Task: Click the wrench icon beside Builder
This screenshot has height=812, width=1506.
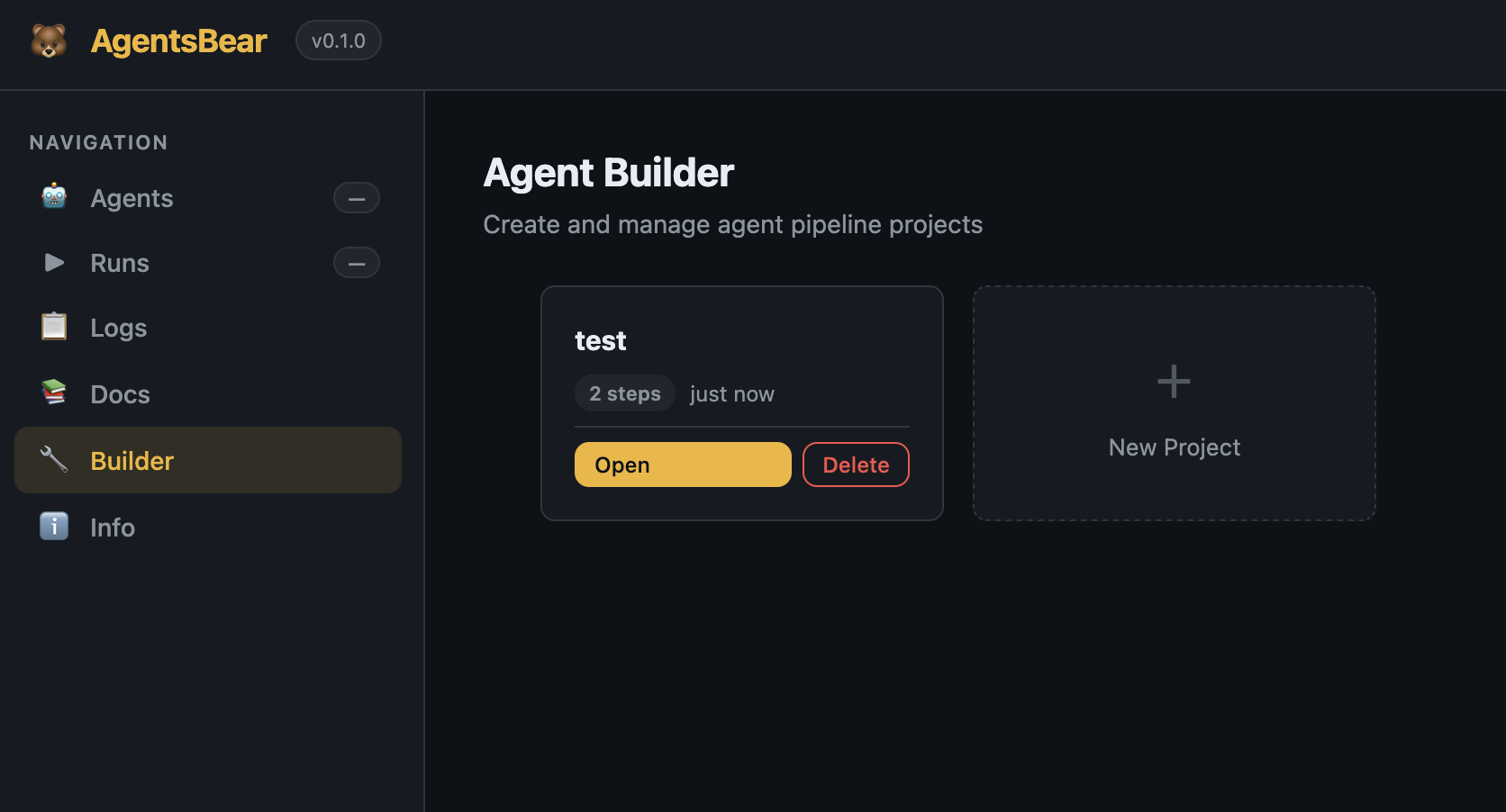Action: (54, 460)
